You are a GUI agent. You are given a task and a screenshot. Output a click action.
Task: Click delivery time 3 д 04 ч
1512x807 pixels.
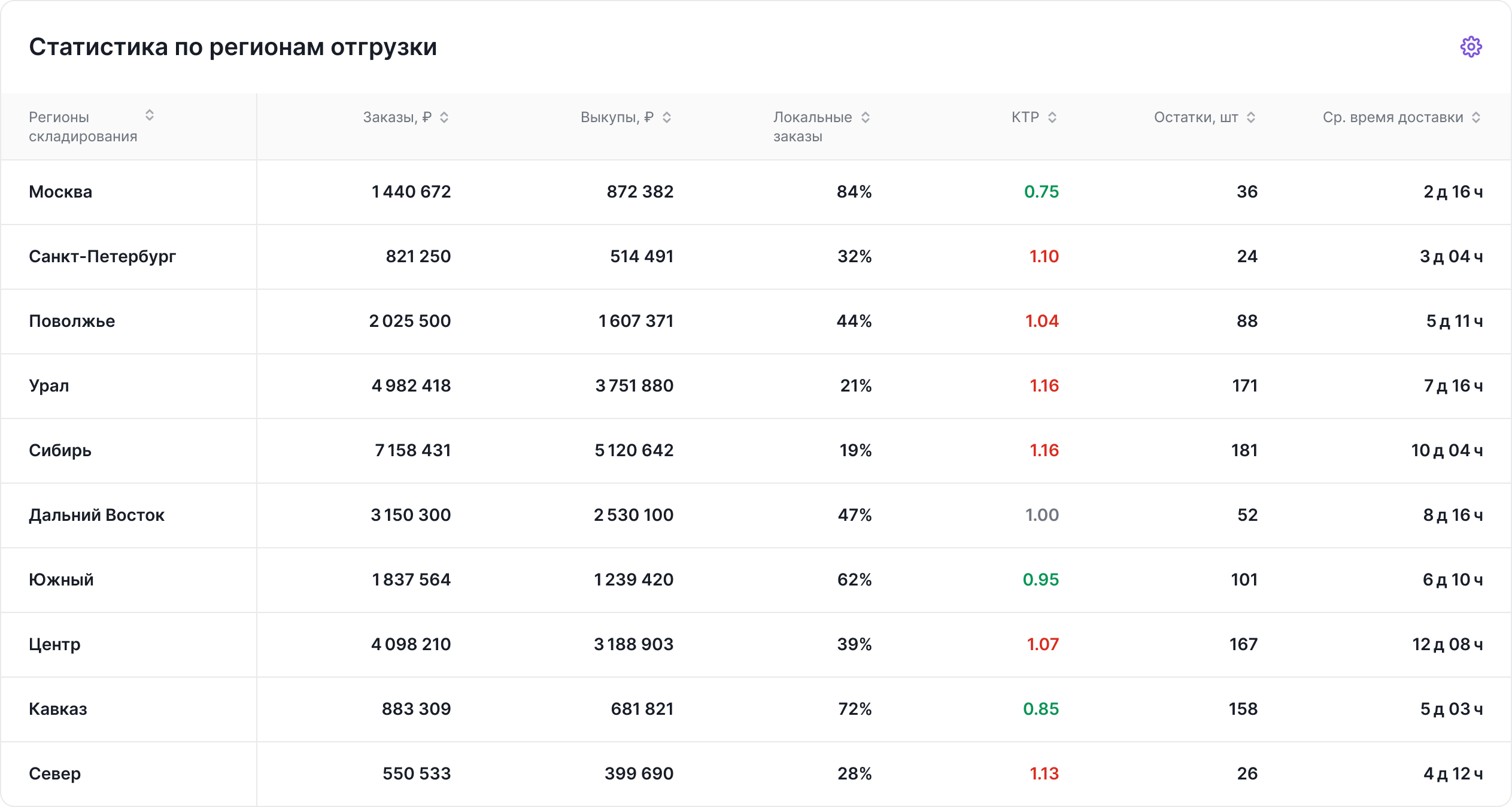coord(1451,256)
